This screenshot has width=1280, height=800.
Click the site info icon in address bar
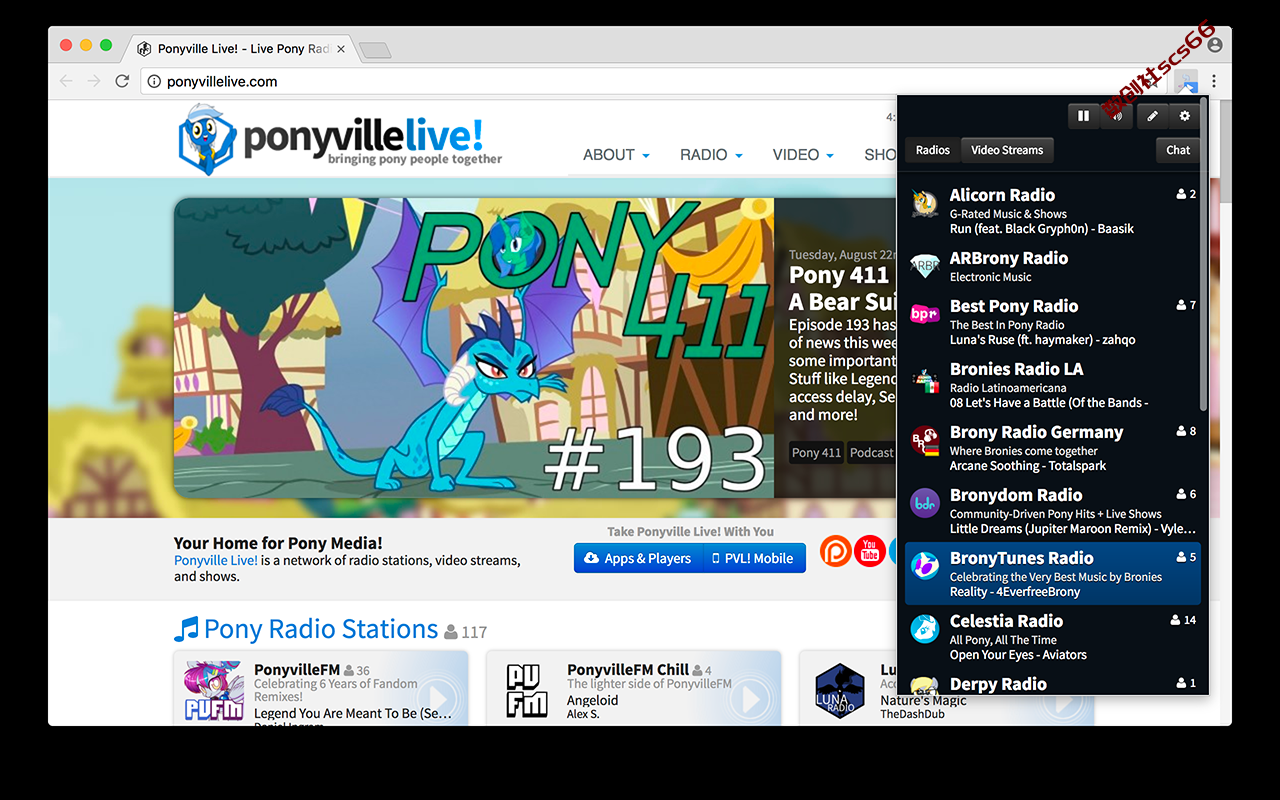click(154, 82)
